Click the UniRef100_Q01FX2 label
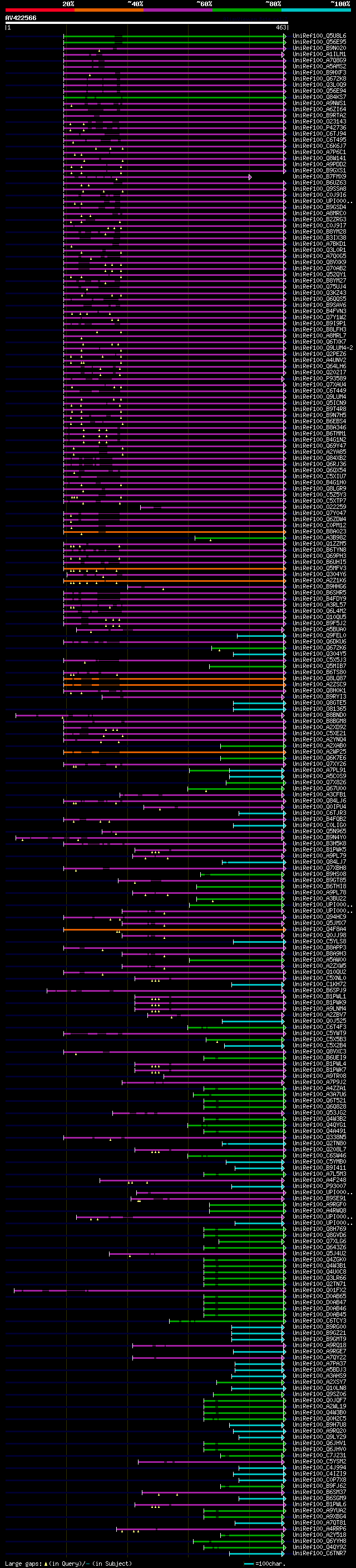 [319, 1290]
